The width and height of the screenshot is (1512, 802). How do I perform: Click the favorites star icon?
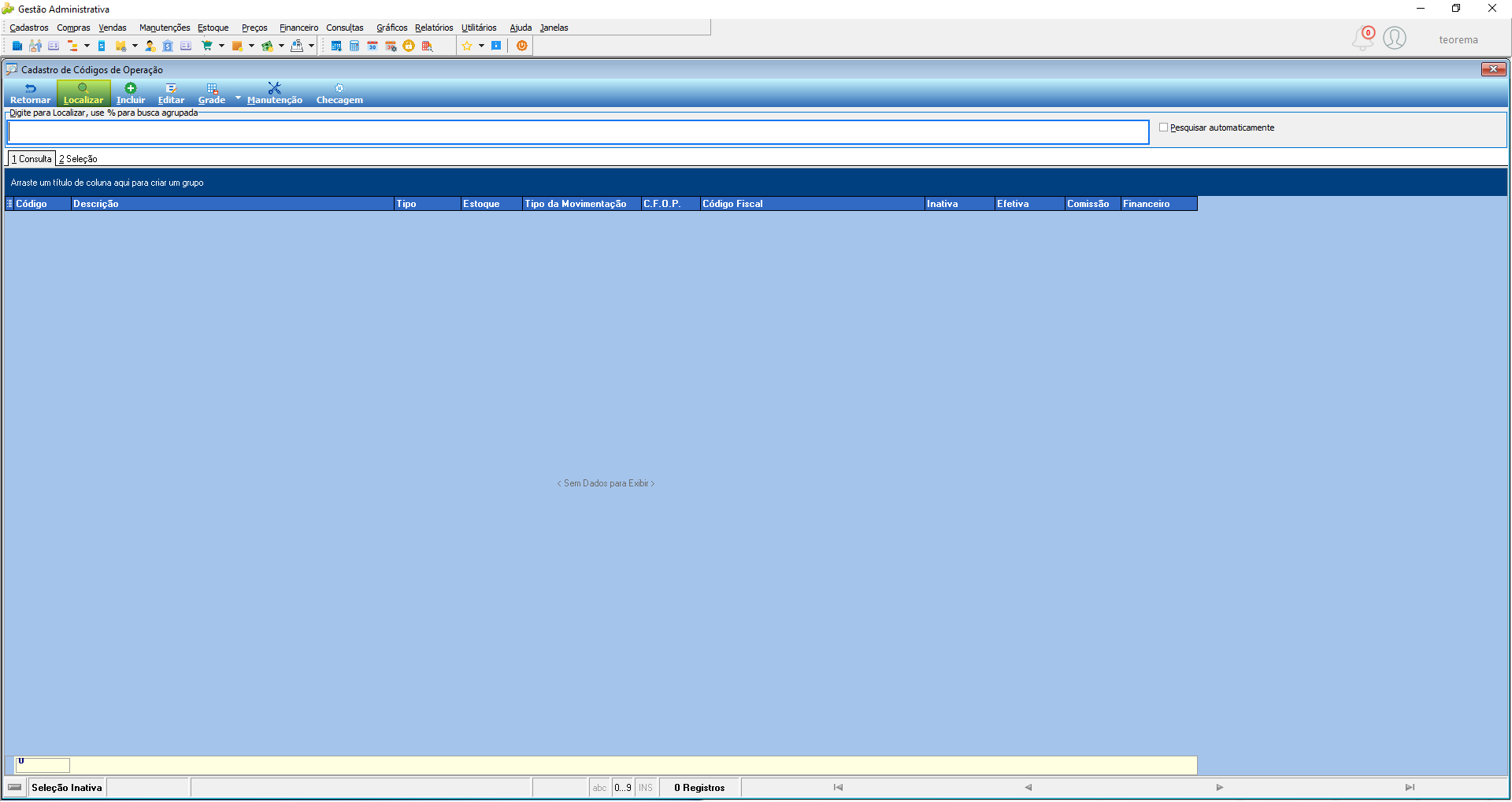pyautogui.click(x=467, y=46)
